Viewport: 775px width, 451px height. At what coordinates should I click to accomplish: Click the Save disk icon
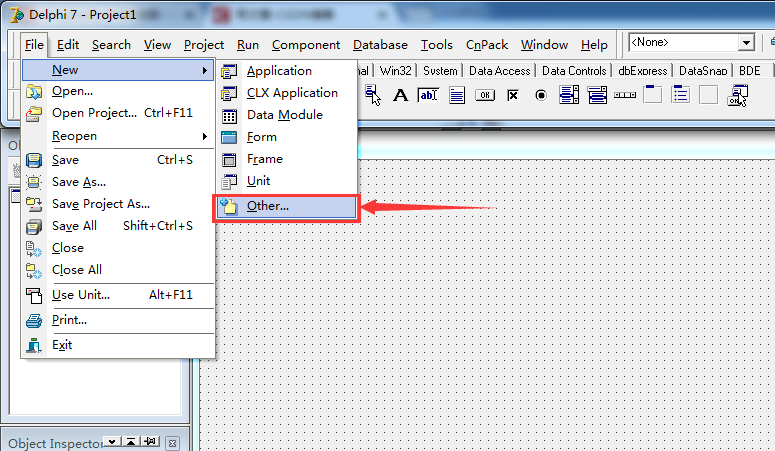34,160
